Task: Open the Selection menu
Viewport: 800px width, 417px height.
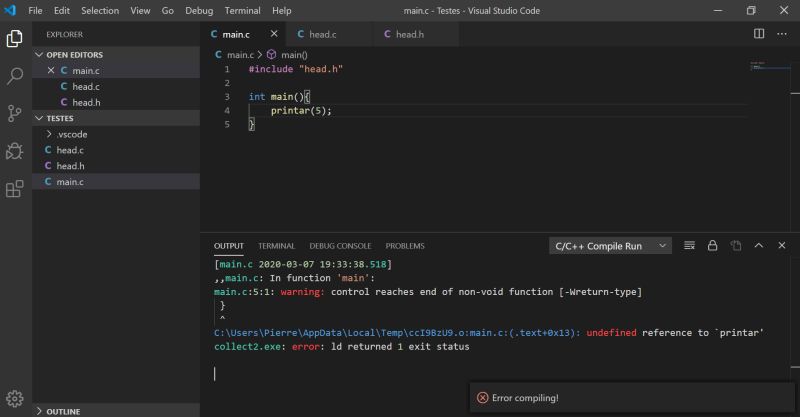Action: tap(100, 10)
